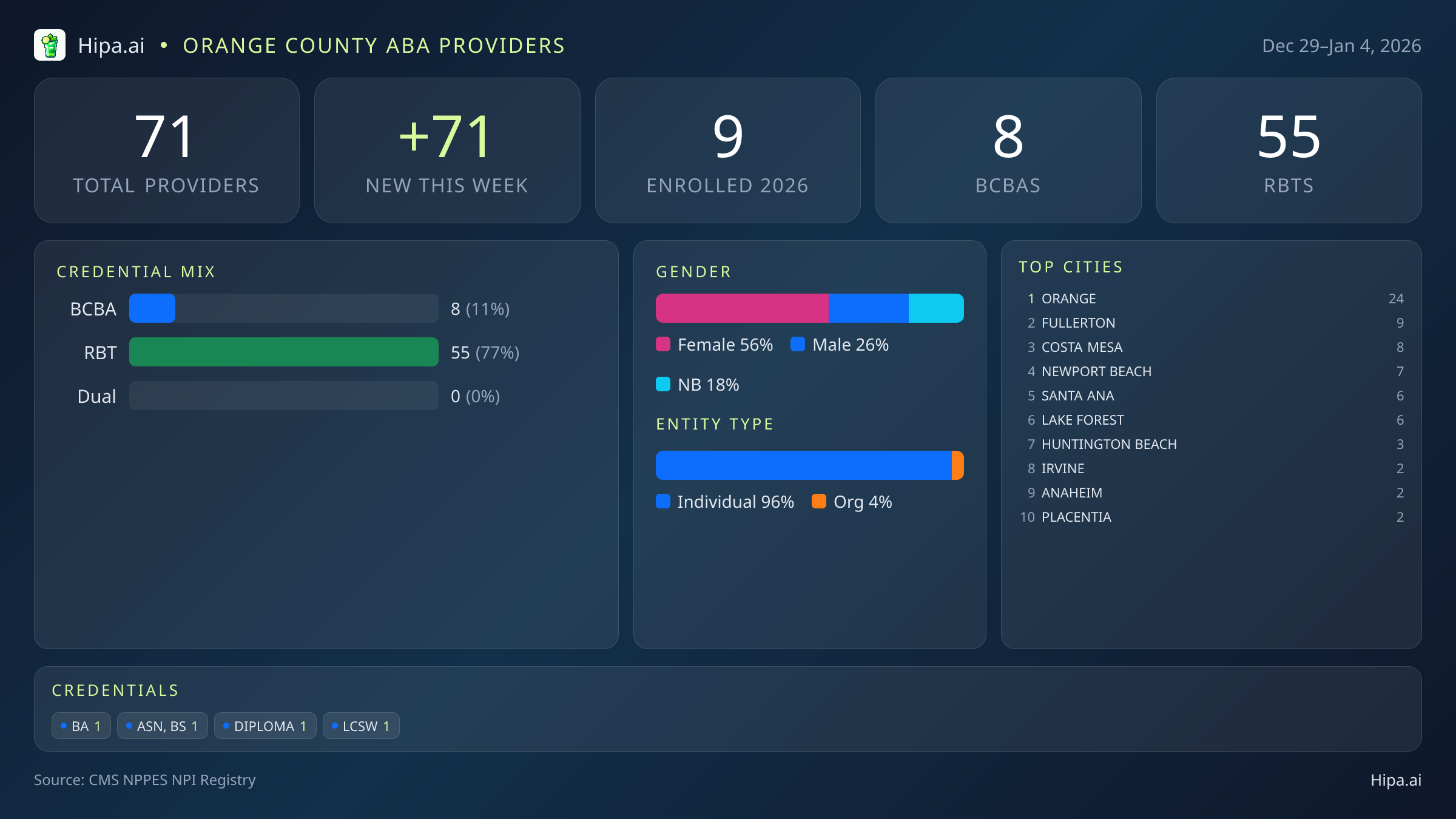The width and height of the screenshot is (1456, 819).
Task: Select the Female legend swatch in Gender chart
Action: (664, 344)
